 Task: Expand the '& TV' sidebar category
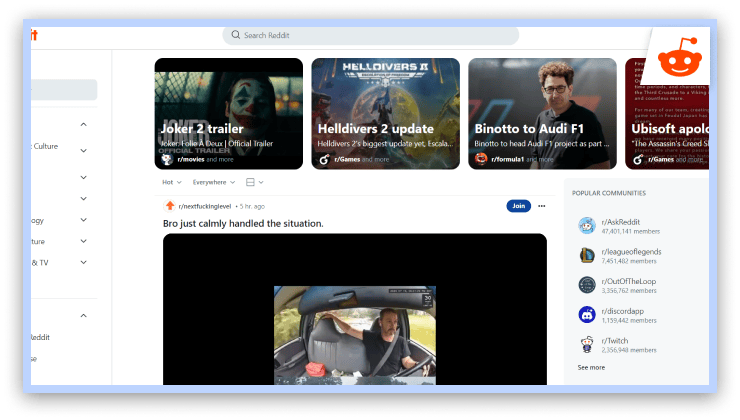point(84,262)
